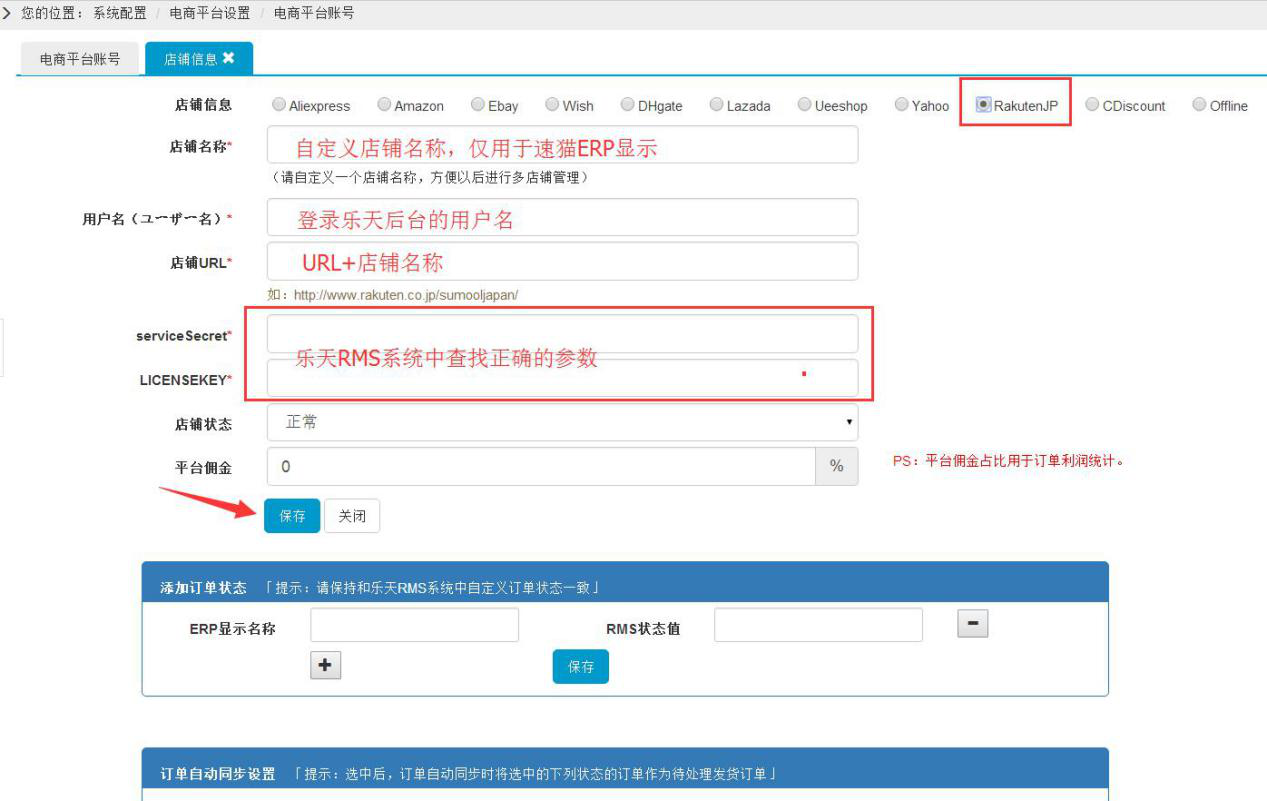This screenshot has height=801, width=1267.
Task: Select the RakutenJP radio button
Action: [x=984, y=104]
